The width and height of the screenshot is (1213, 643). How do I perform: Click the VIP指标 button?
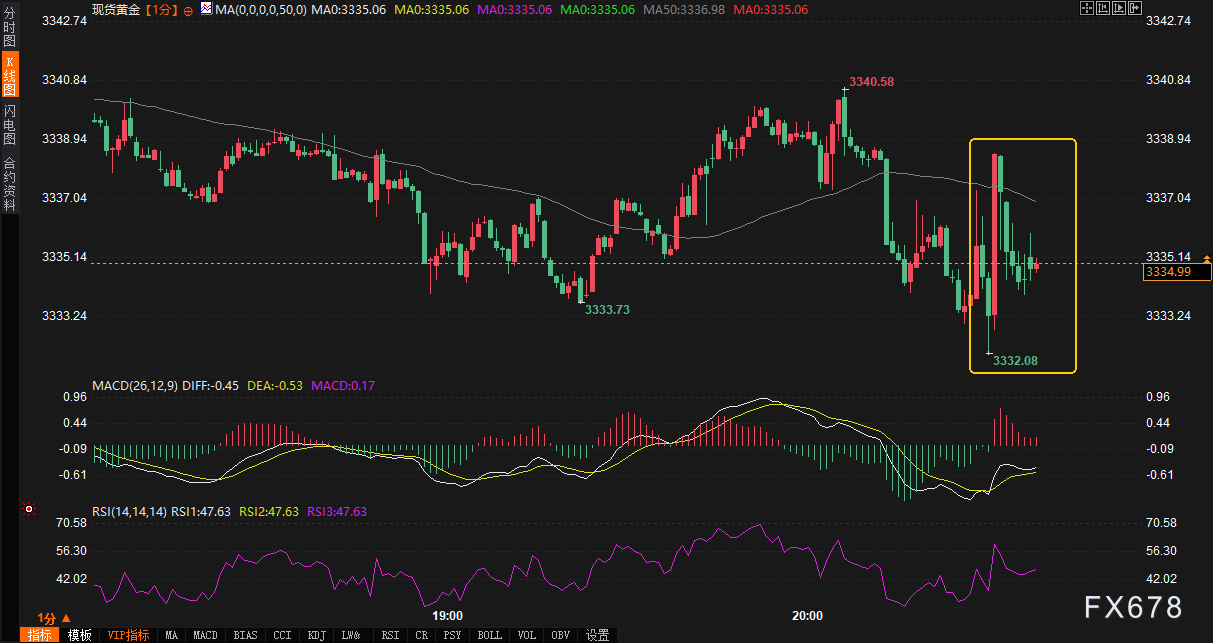click(128, 635)
